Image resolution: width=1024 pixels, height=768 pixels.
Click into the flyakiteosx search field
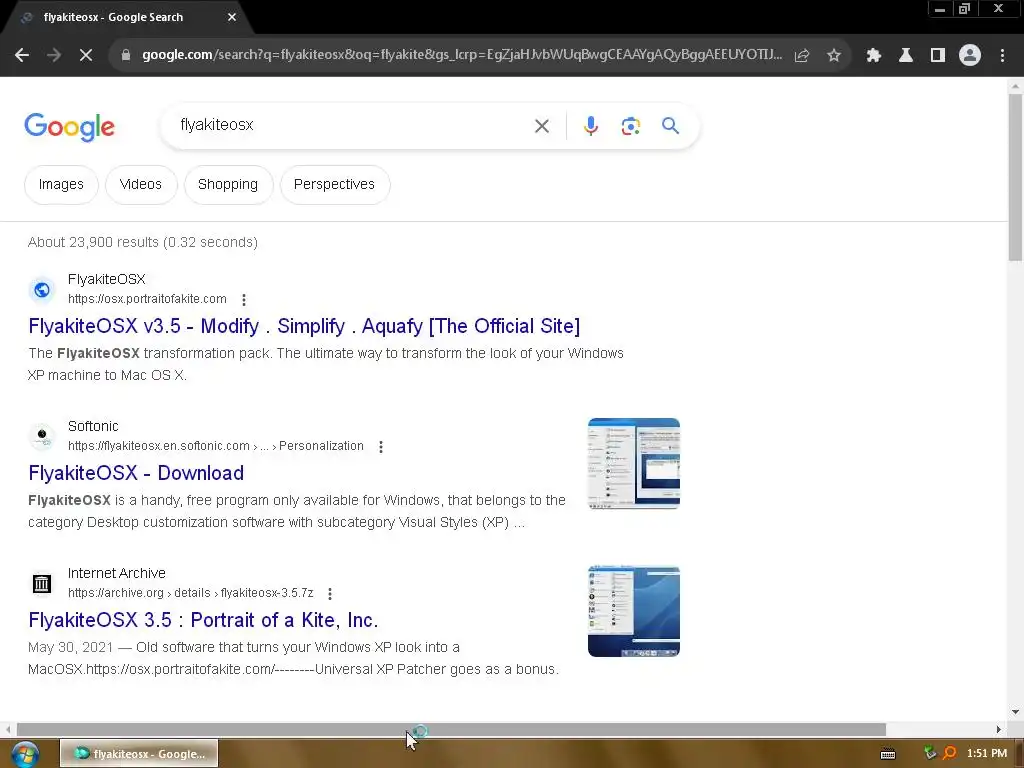point(349,125)
